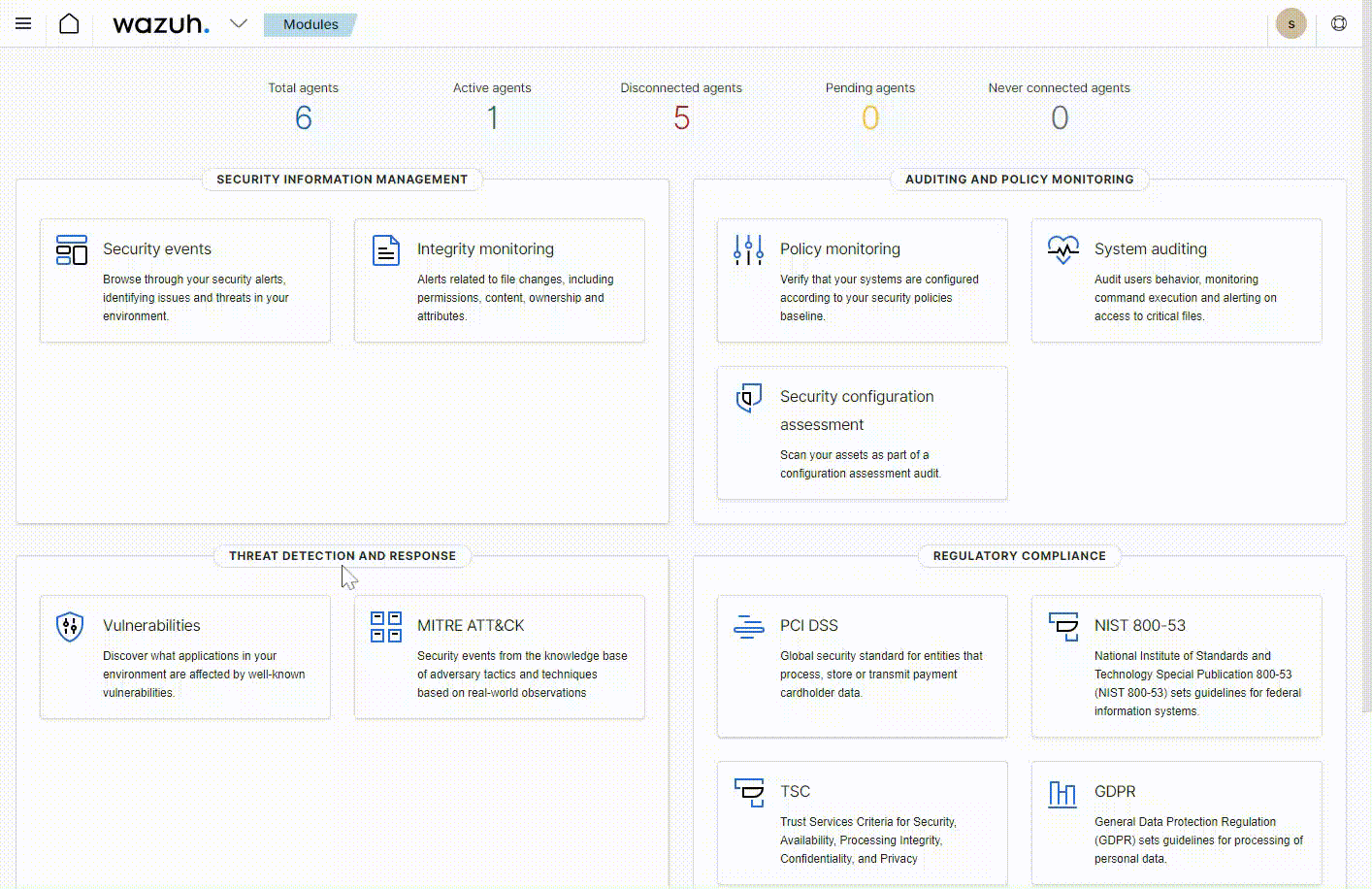Click 'Global security standard' description text

881,675
